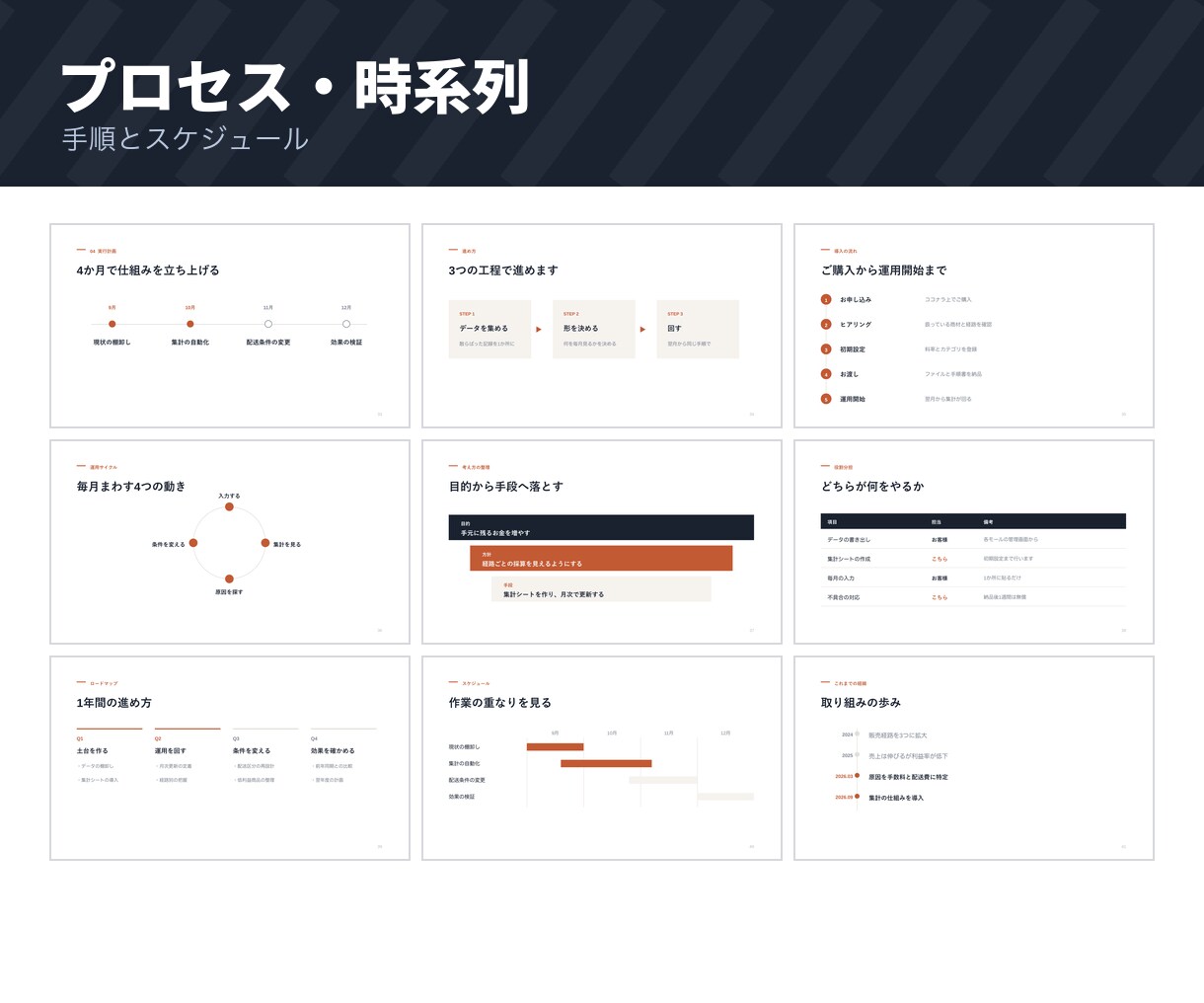Click the 11月 hollow timeline dot

(268, 324)
